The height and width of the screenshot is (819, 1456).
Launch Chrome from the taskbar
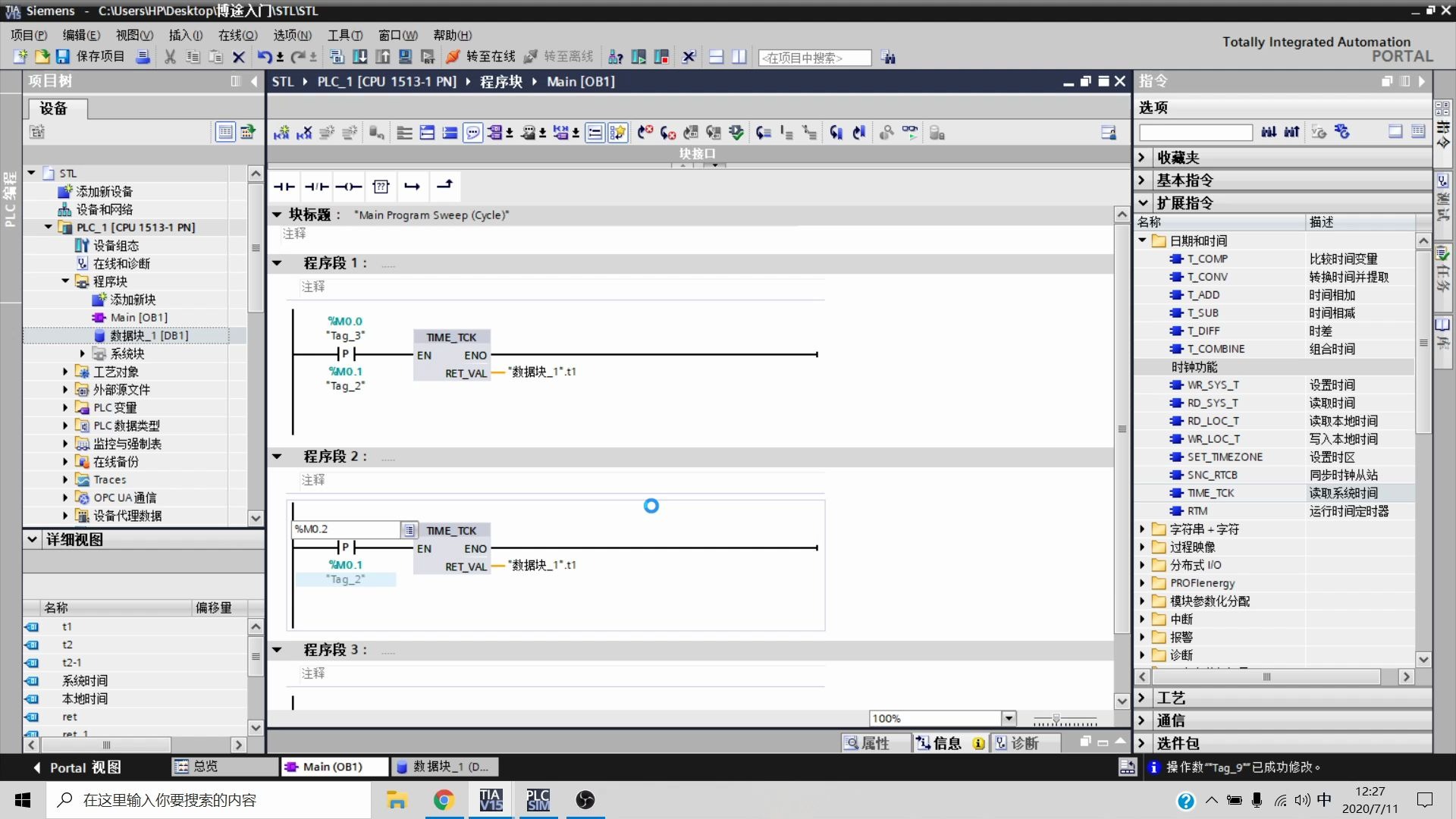pyautogui.click(x=444, y=800)
